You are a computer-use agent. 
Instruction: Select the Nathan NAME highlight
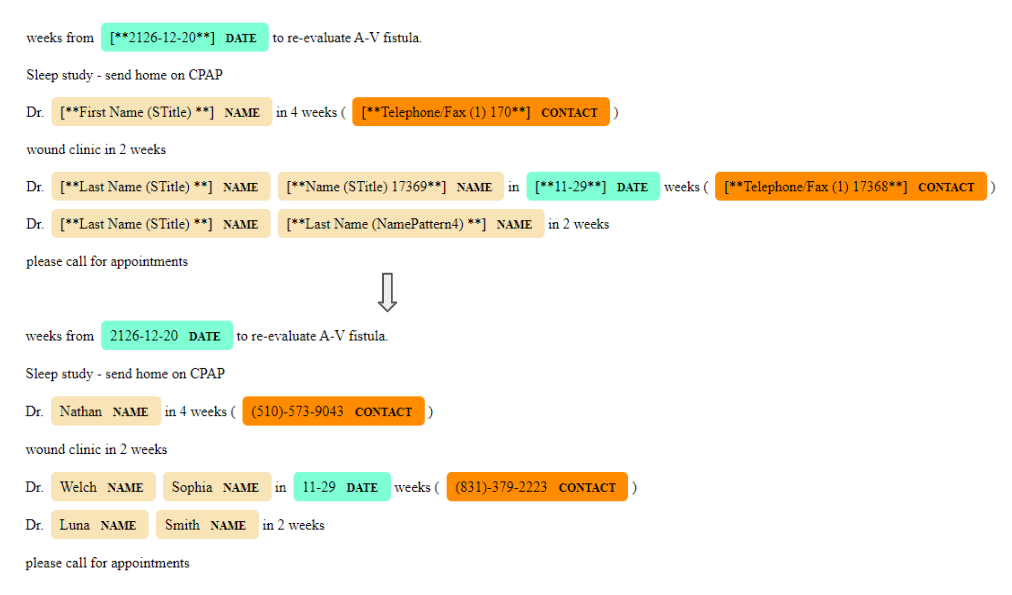coord(105,410)
